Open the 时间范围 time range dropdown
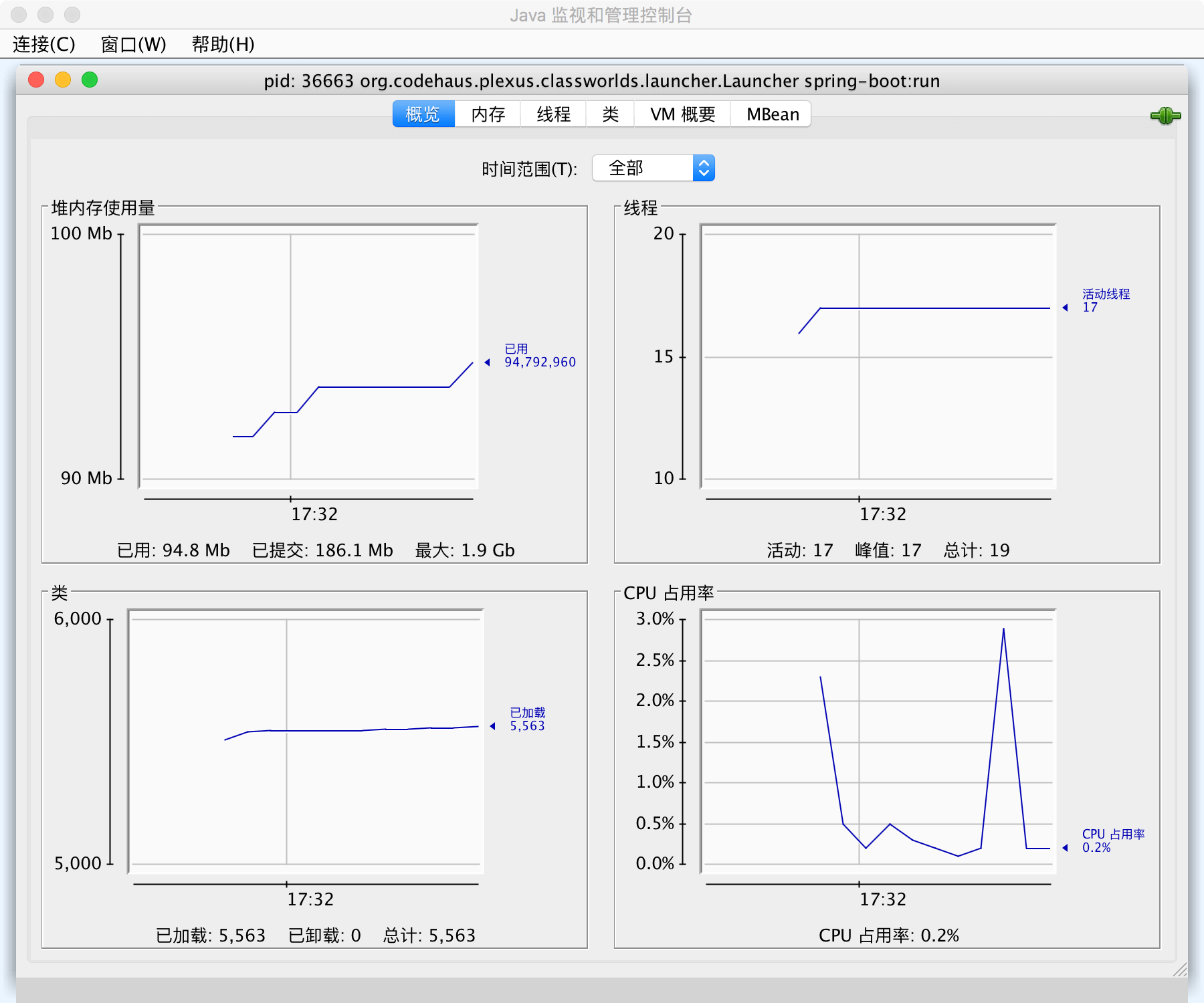The height and width of the screenshot is (1003, 1204). tap(653, 169)
